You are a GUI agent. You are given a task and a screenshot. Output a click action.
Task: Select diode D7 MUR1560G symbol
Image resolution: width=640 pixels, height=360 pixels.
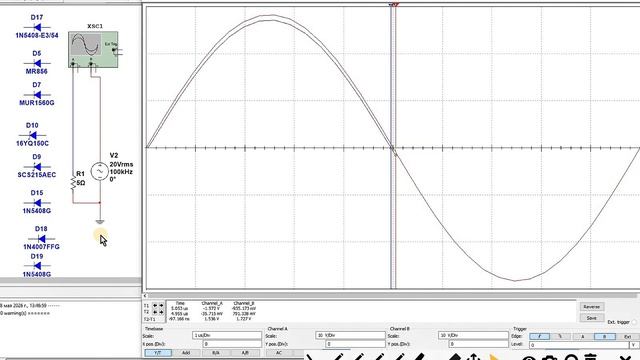(37, 94)
